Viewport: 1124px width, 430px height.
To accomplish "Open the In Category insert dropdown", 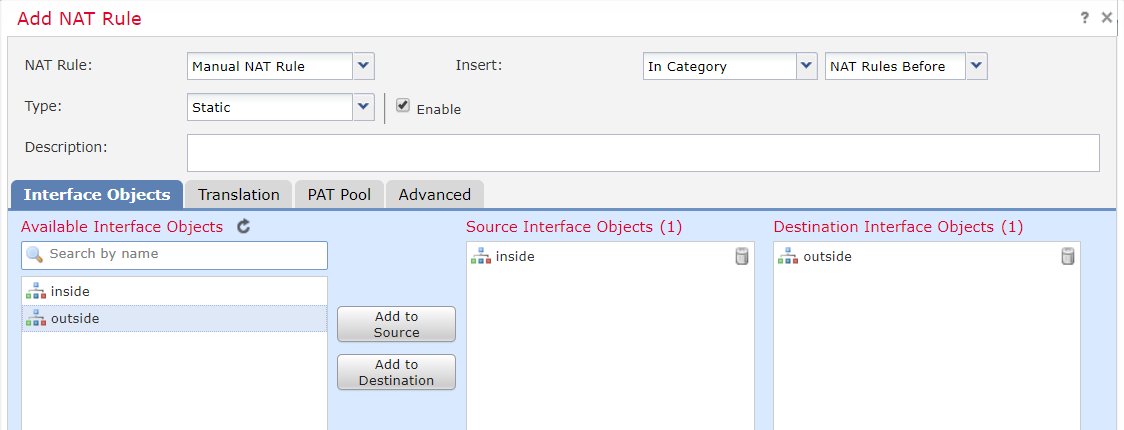I will click(x=807, y=67).
